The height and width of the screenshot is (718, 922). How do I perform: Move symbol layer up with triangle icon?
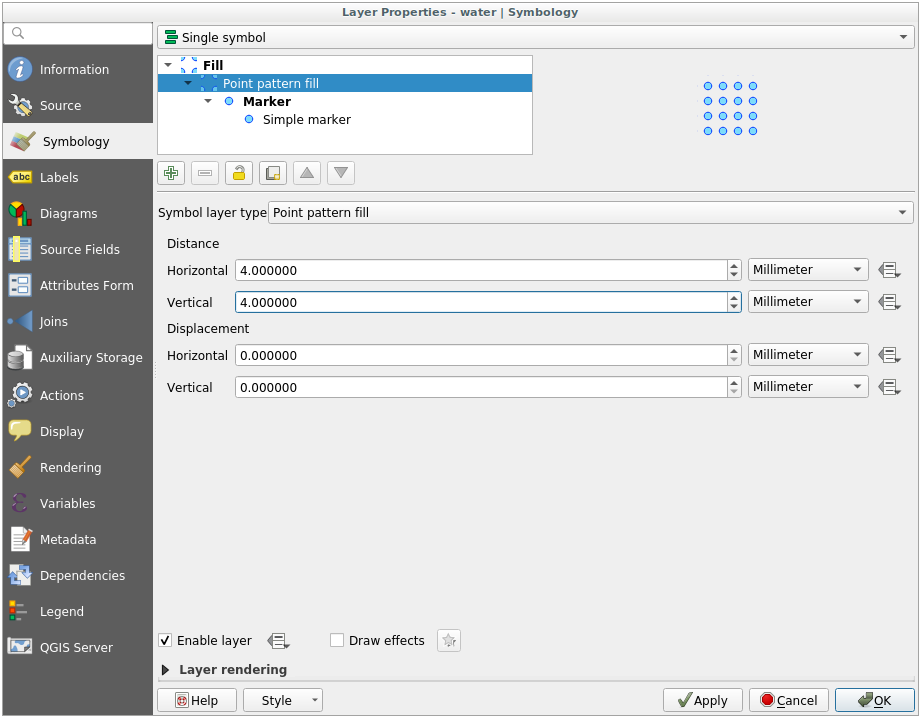307,173
